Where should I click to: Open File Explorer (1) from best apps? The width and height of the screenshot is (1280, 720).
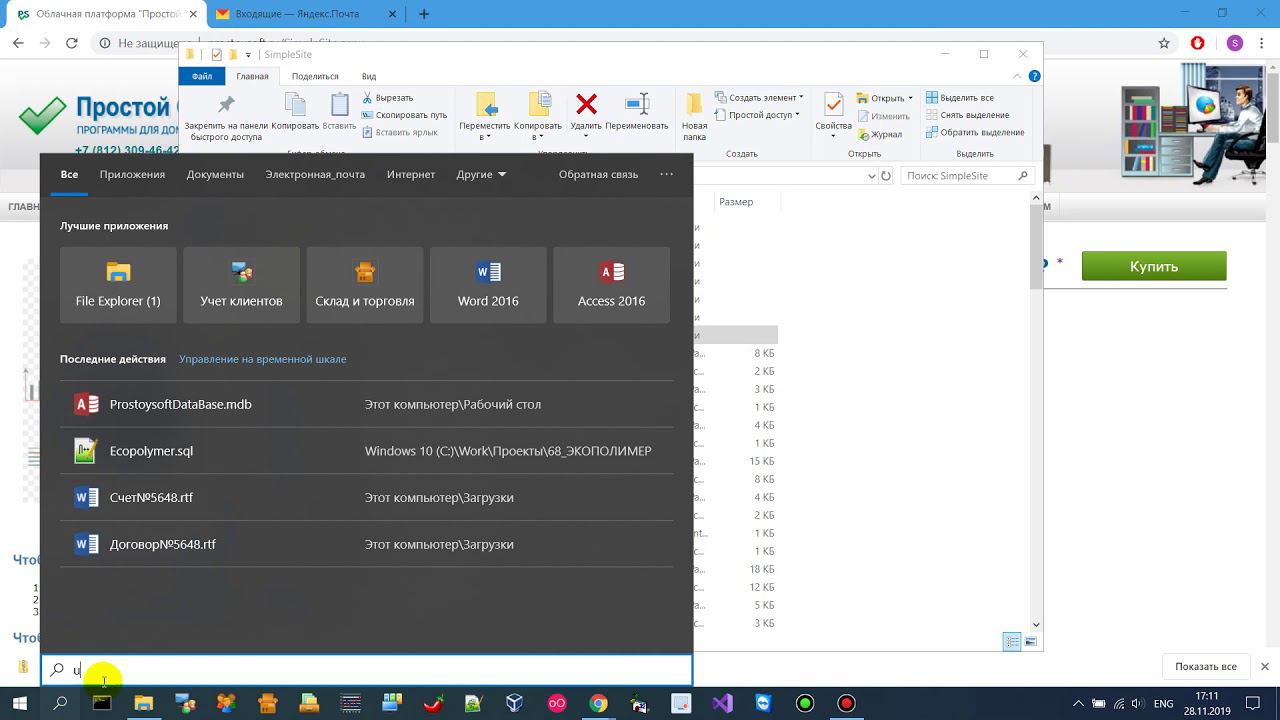118,285
